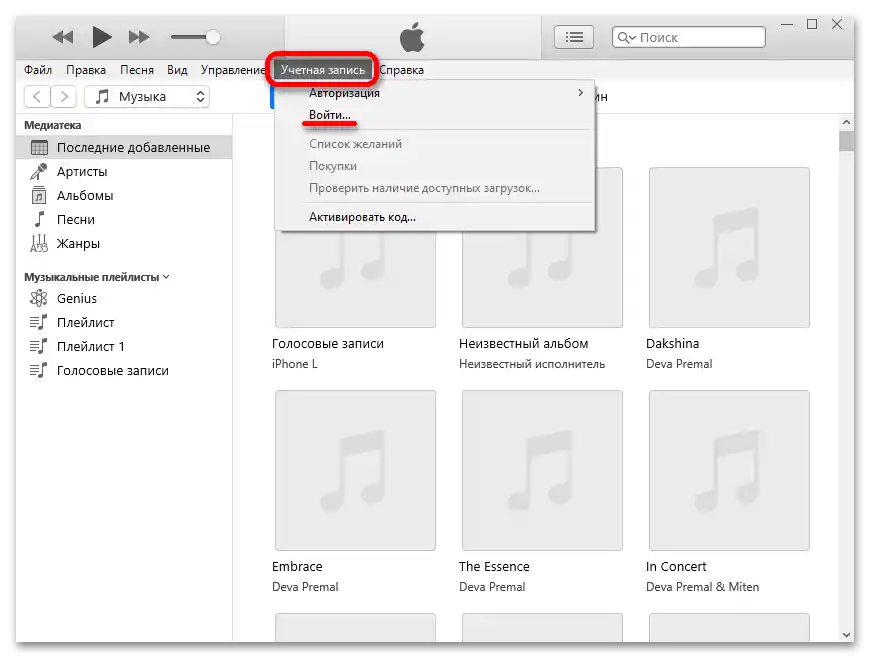Click the atom icon beside Genius
Image resolution: width=870 pixels, height=658 pixels.
point(39,298)
